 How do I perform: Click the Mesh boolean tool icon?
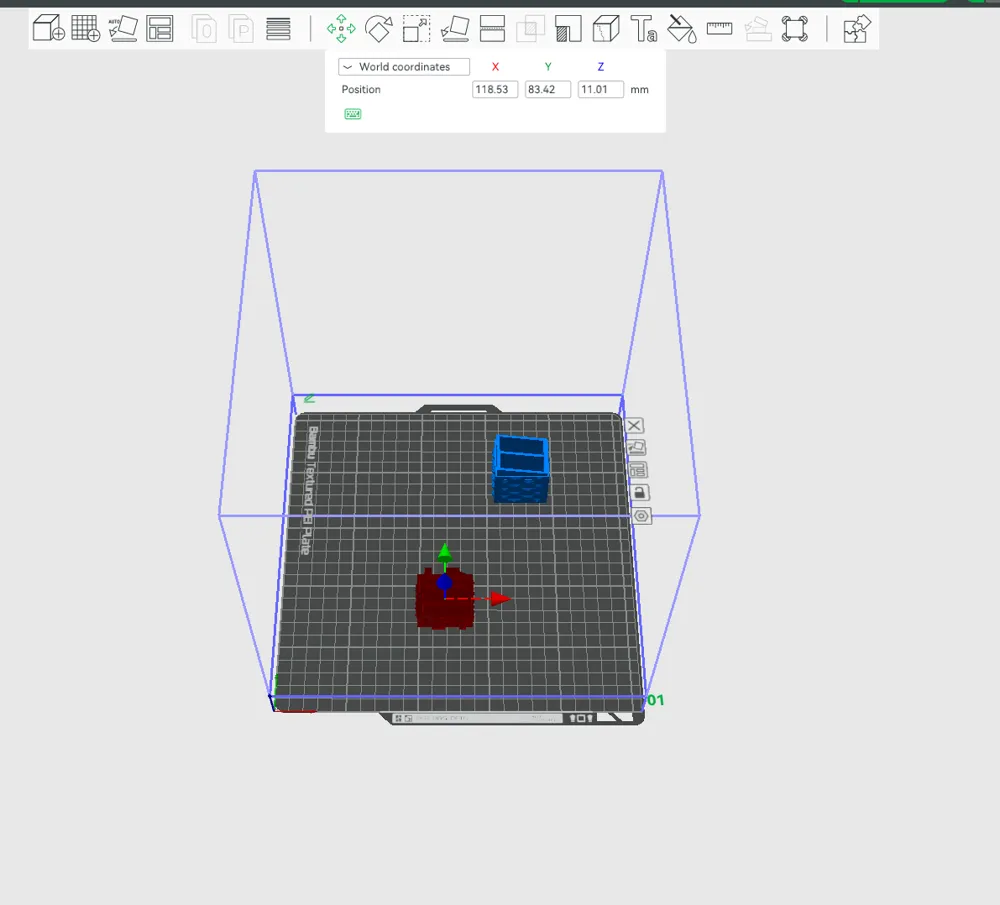tap(530, 29)
